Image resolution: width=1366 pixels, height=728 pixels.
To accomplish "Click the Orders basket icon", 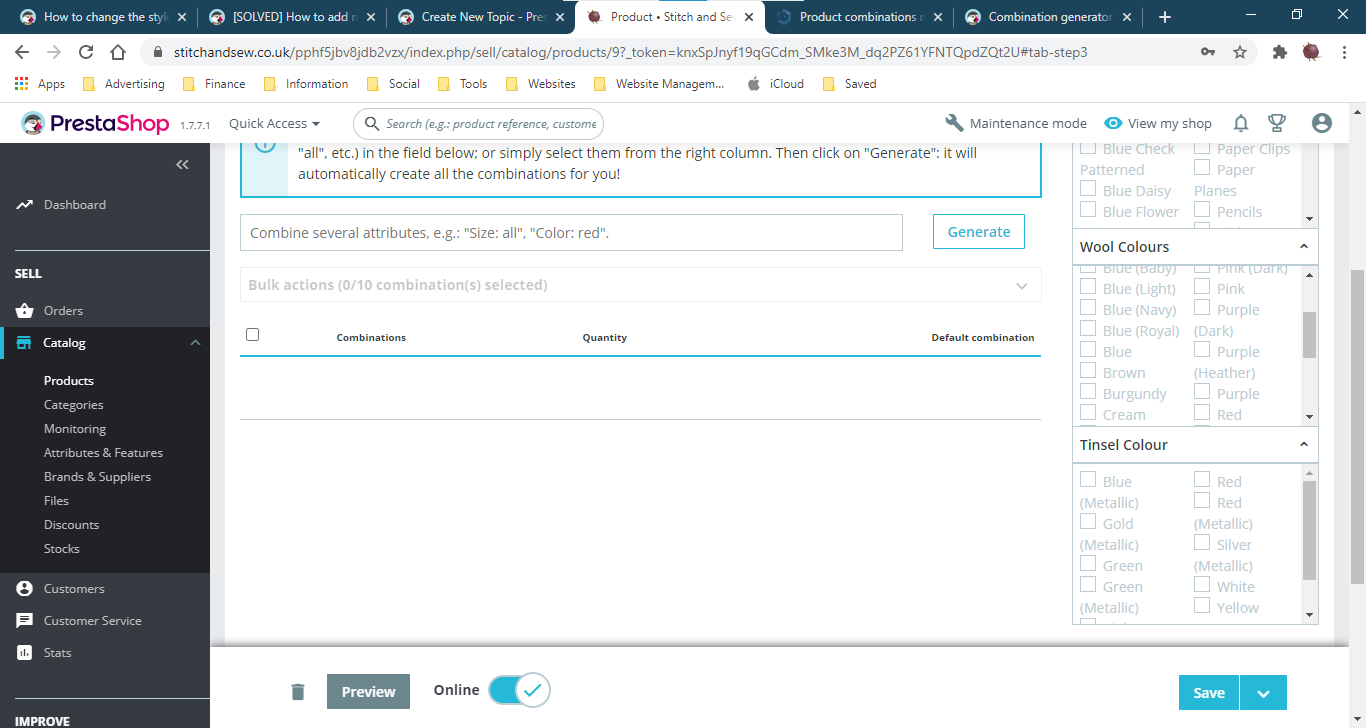I will point(25,311).
